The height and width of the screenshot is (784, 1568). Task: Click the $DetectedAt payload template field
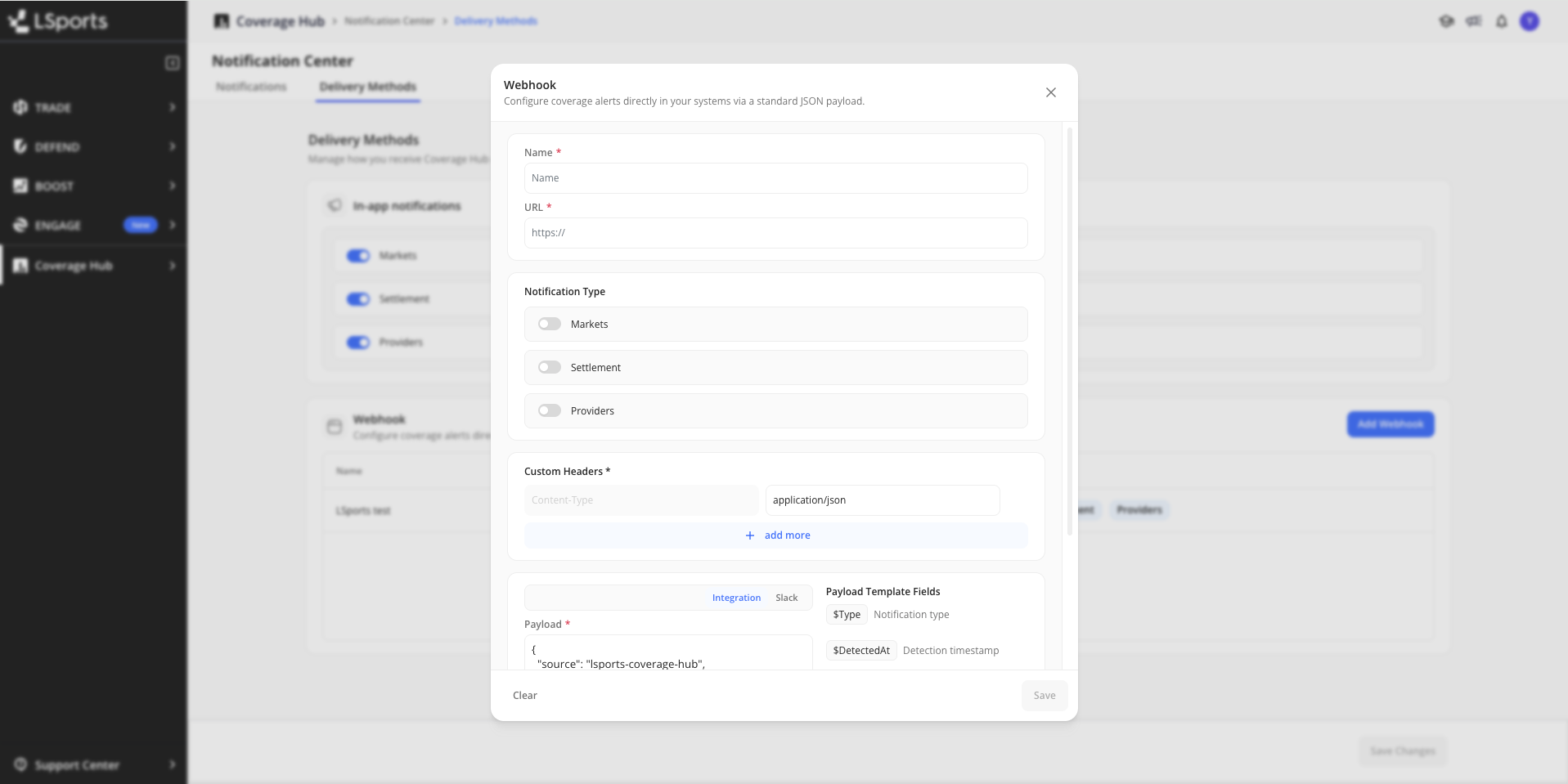coord(861,651)
